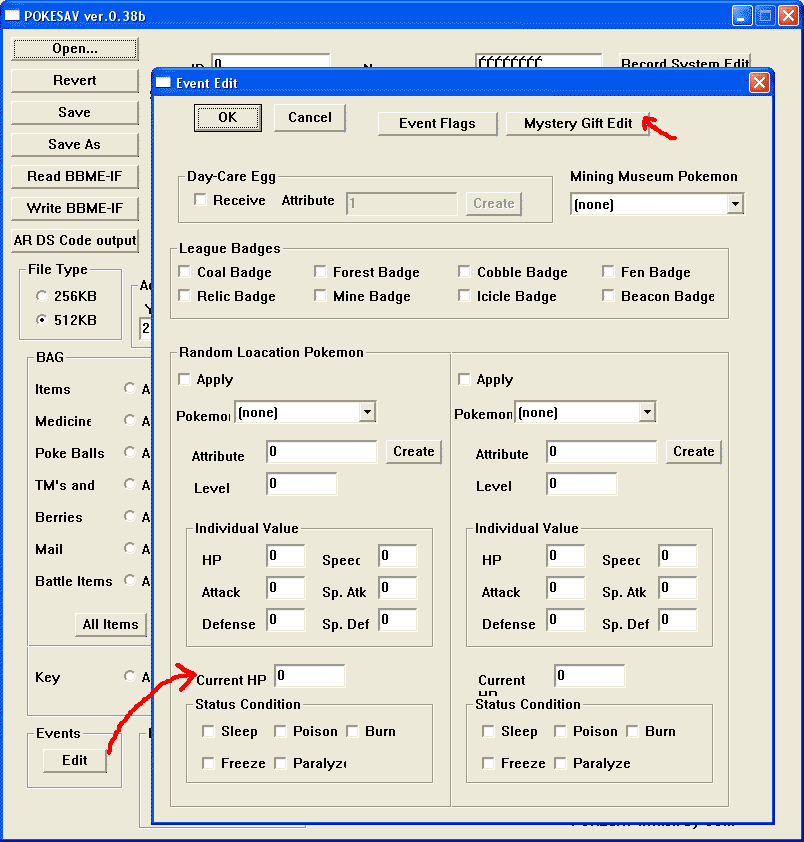This screenshot has width=804, height=842.
Task: Click right Attack individual value field
Action: click(566, 588)
